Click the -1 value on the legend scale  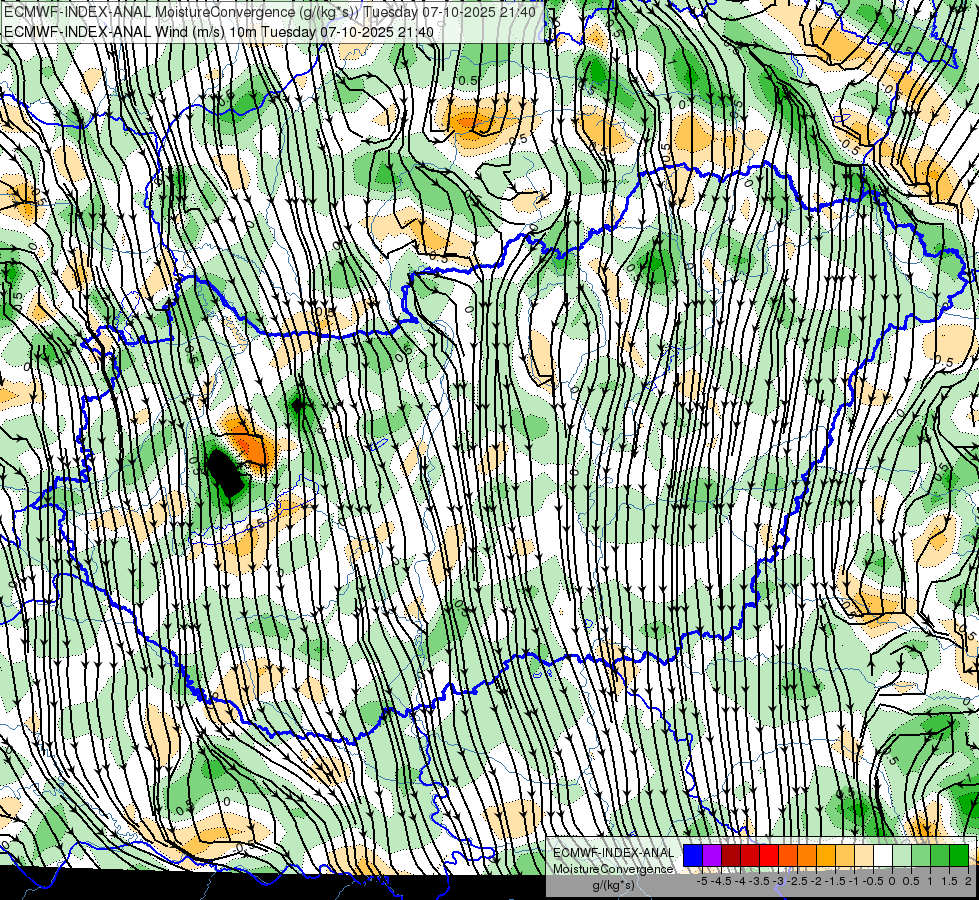coord(854,881)
